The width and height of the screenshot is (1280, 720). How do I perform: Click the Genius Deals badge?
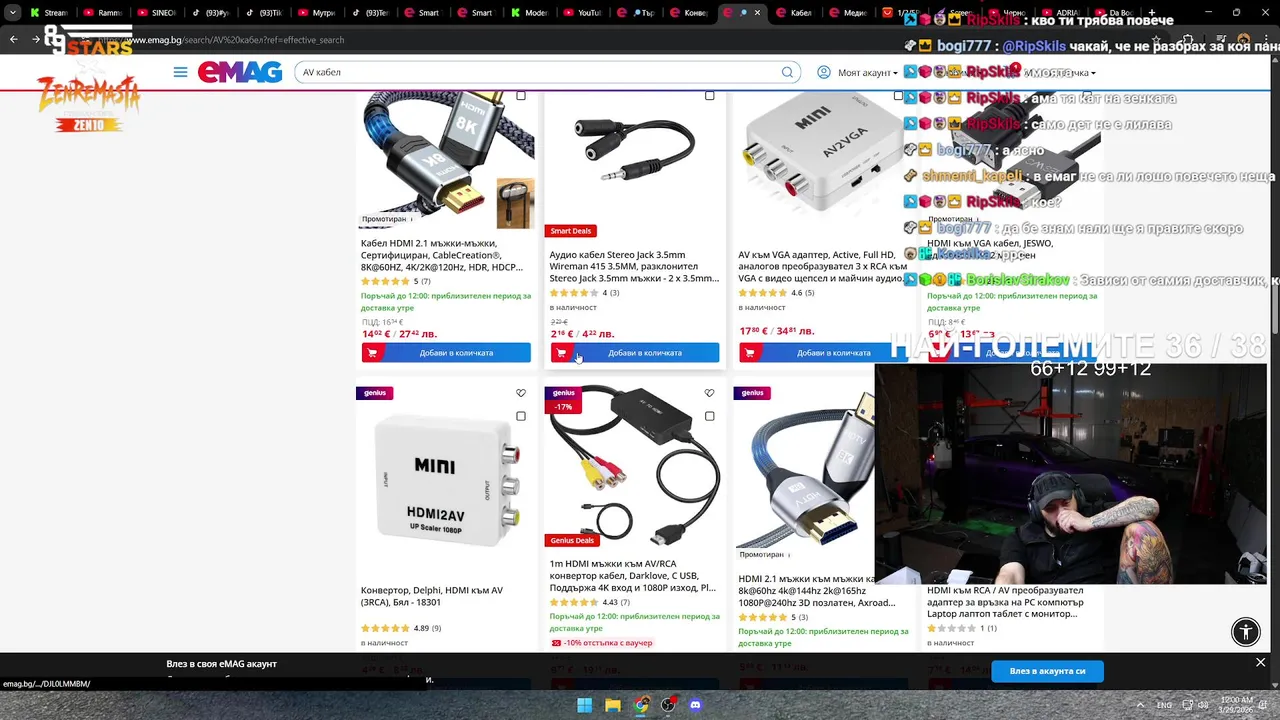572,540
